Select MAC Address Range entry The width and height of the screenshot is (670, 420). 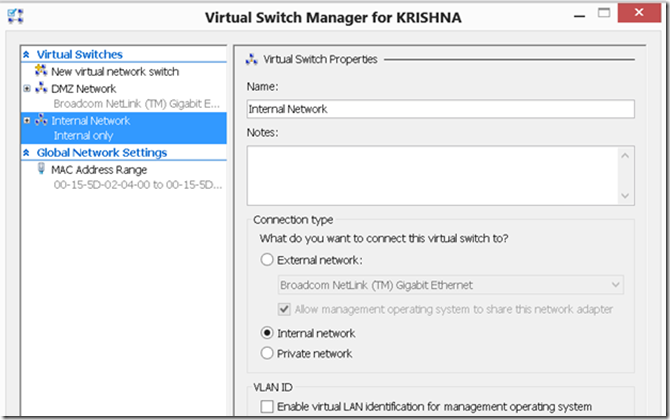99,170
